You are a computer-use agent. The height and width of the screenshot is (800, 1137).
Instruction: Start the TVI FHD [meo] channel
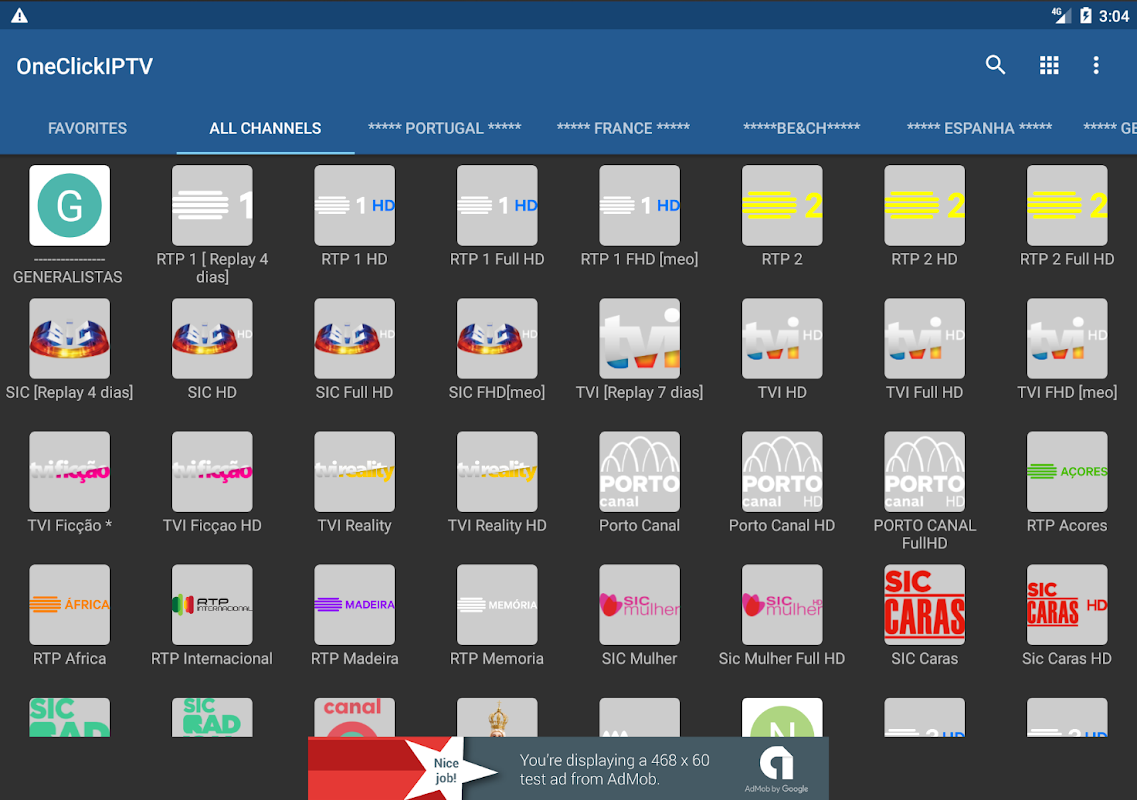click(x=1067, y=339)
